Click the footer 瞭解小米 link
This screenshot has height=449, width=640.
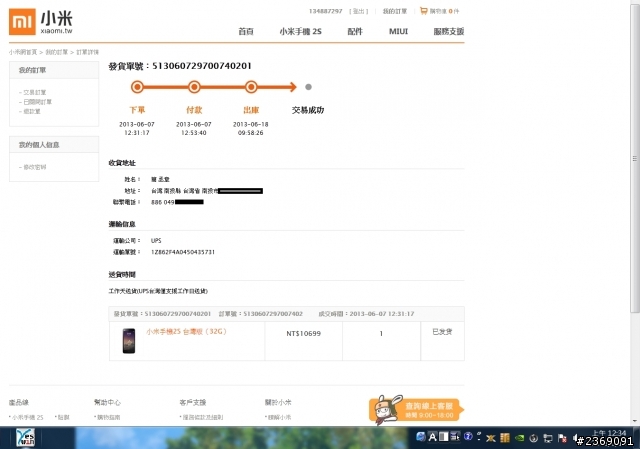[278, 417]
